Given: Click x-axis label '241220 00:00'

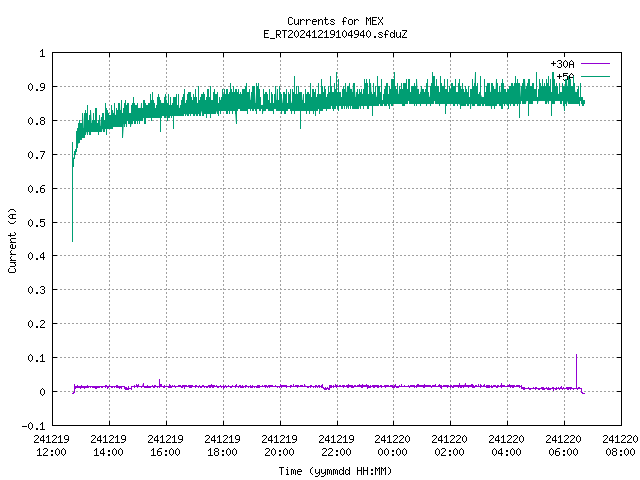Looking at the screenshot, I should pyautogui.click(x=393, y=446).
